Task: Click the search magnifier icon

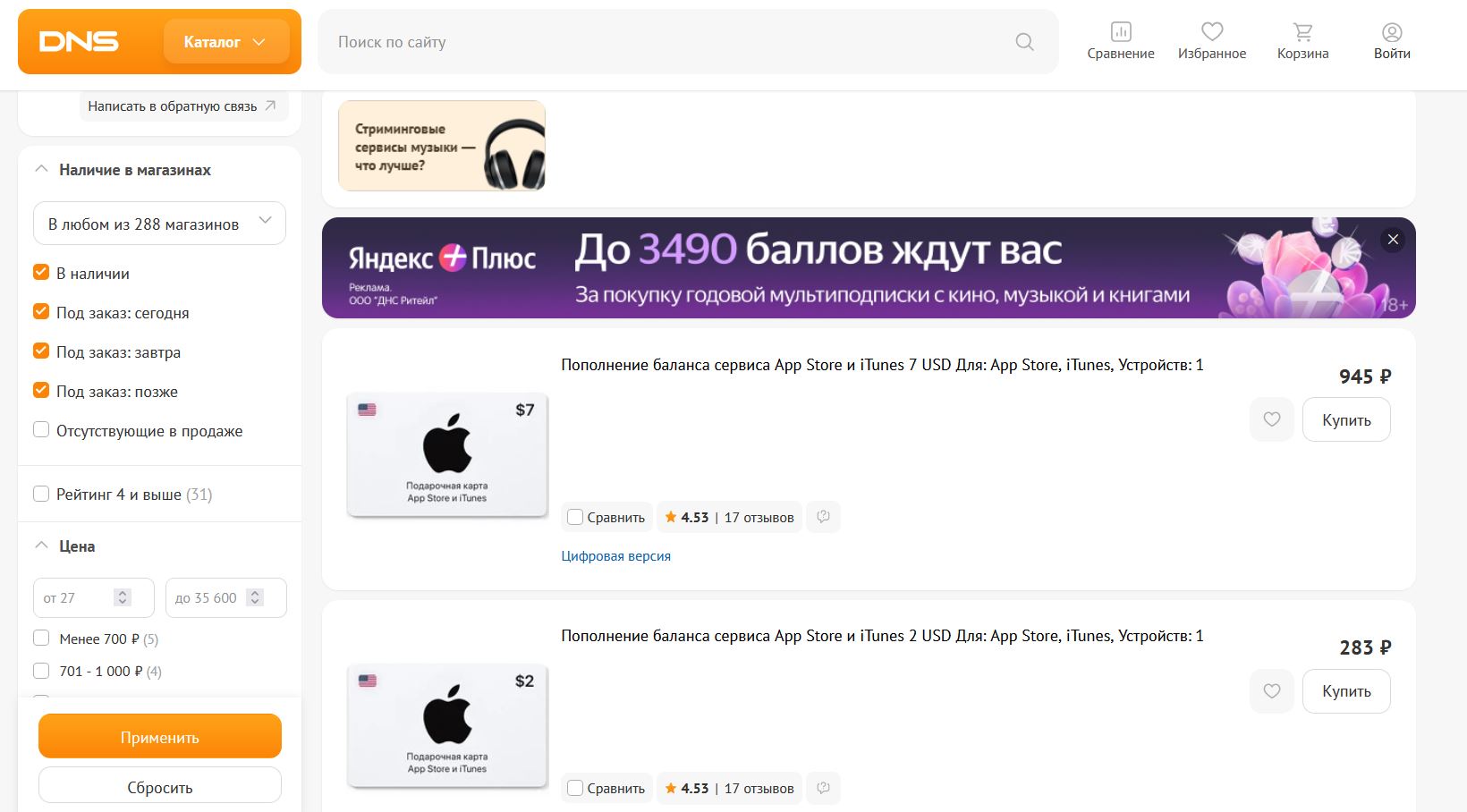Action: [x=1023, y=41]
